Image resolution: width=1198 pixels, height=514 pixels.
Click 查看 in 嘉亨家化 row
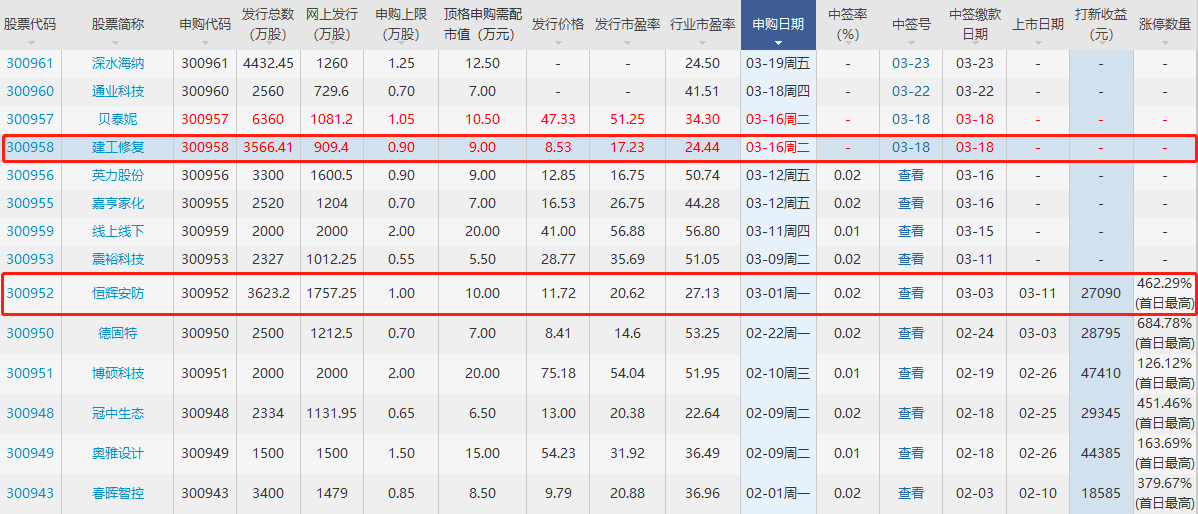pos(911,203)
